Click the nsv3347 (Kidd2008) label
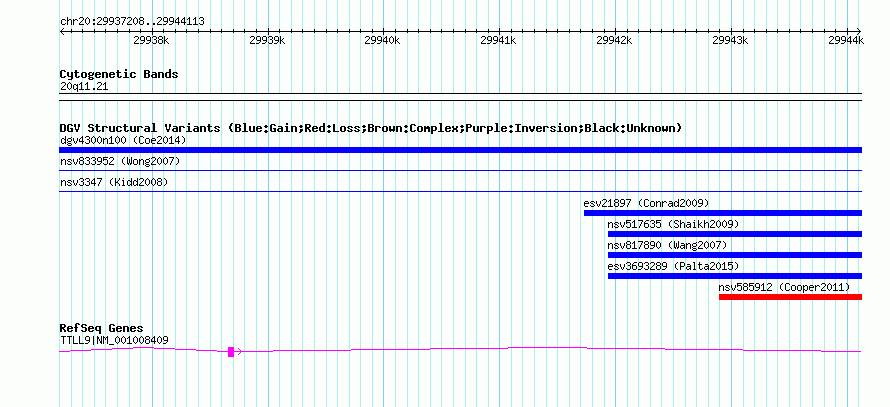The width and height of the screenshot is (890, 407). pyautogui.click(x=114, y=182)
